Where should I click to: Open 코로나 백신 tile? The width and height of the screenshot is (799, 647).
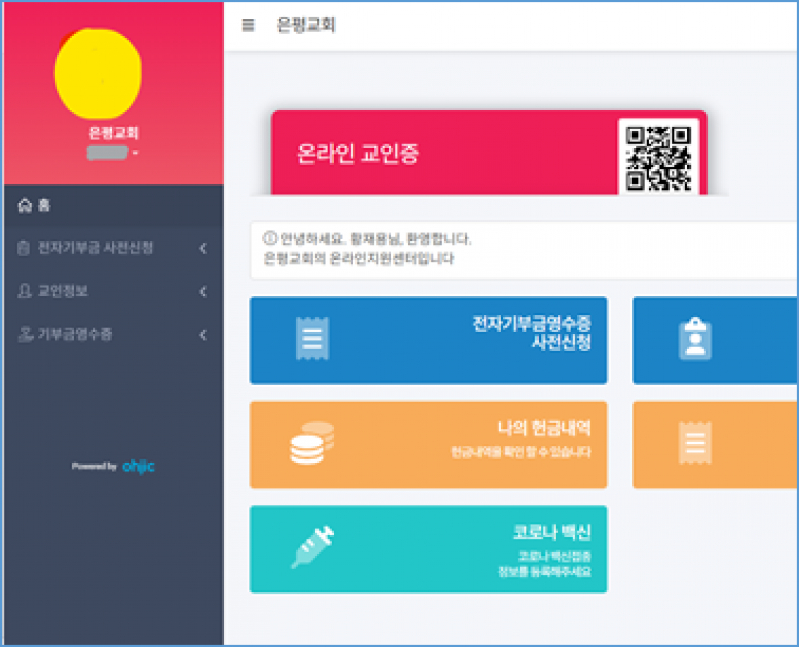[x=428, y=549]
